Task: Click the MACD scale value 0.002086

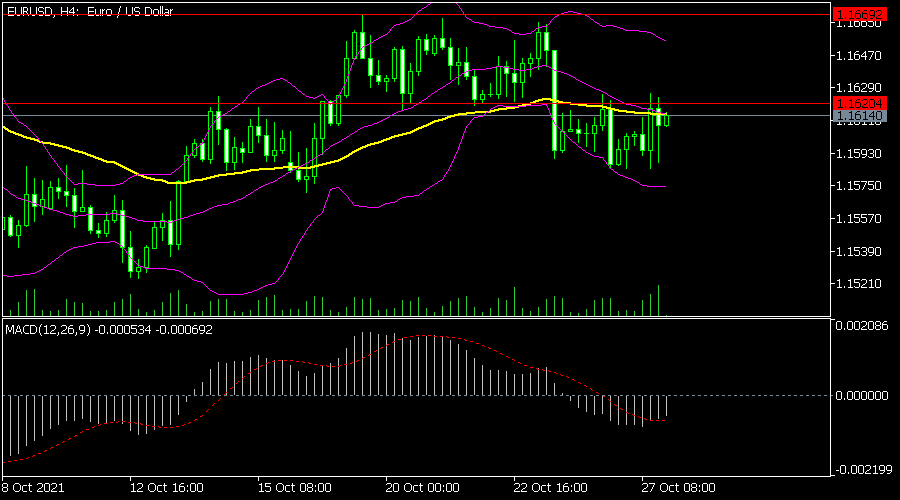Action: (862, 325)
